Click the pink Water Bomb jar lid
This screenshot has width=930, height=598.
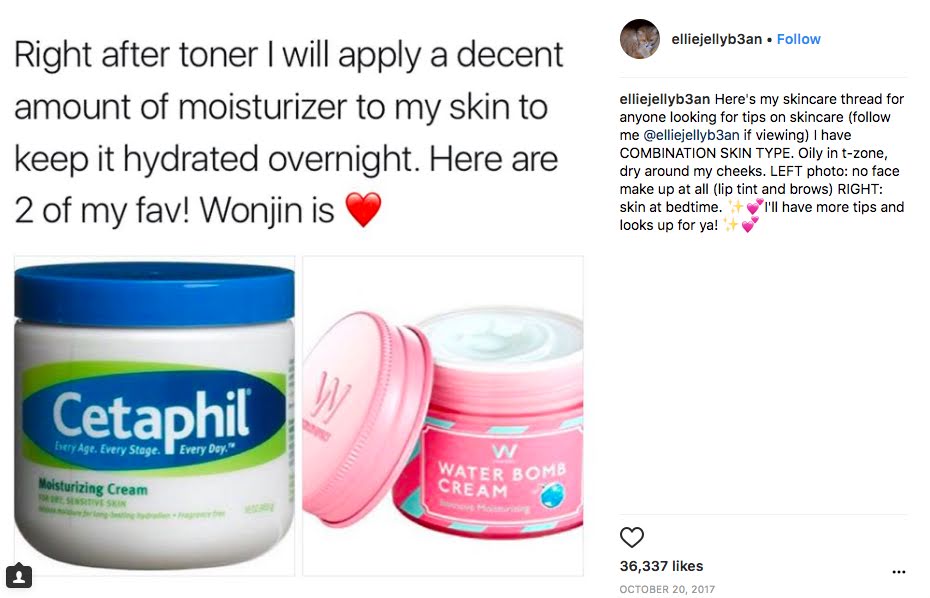coord(365,419)
